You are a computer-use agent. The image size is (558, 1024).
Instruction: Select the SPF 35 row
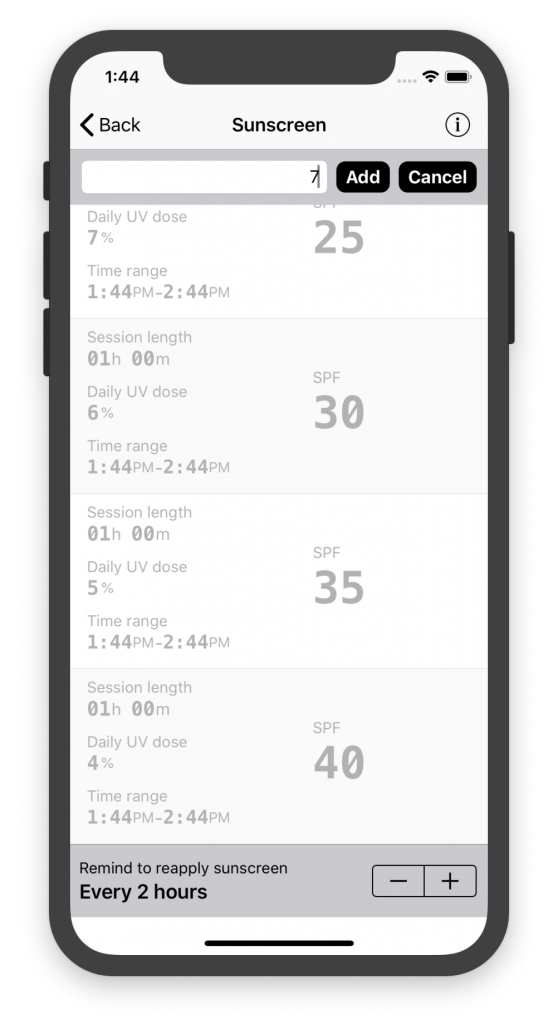point(279,581)
